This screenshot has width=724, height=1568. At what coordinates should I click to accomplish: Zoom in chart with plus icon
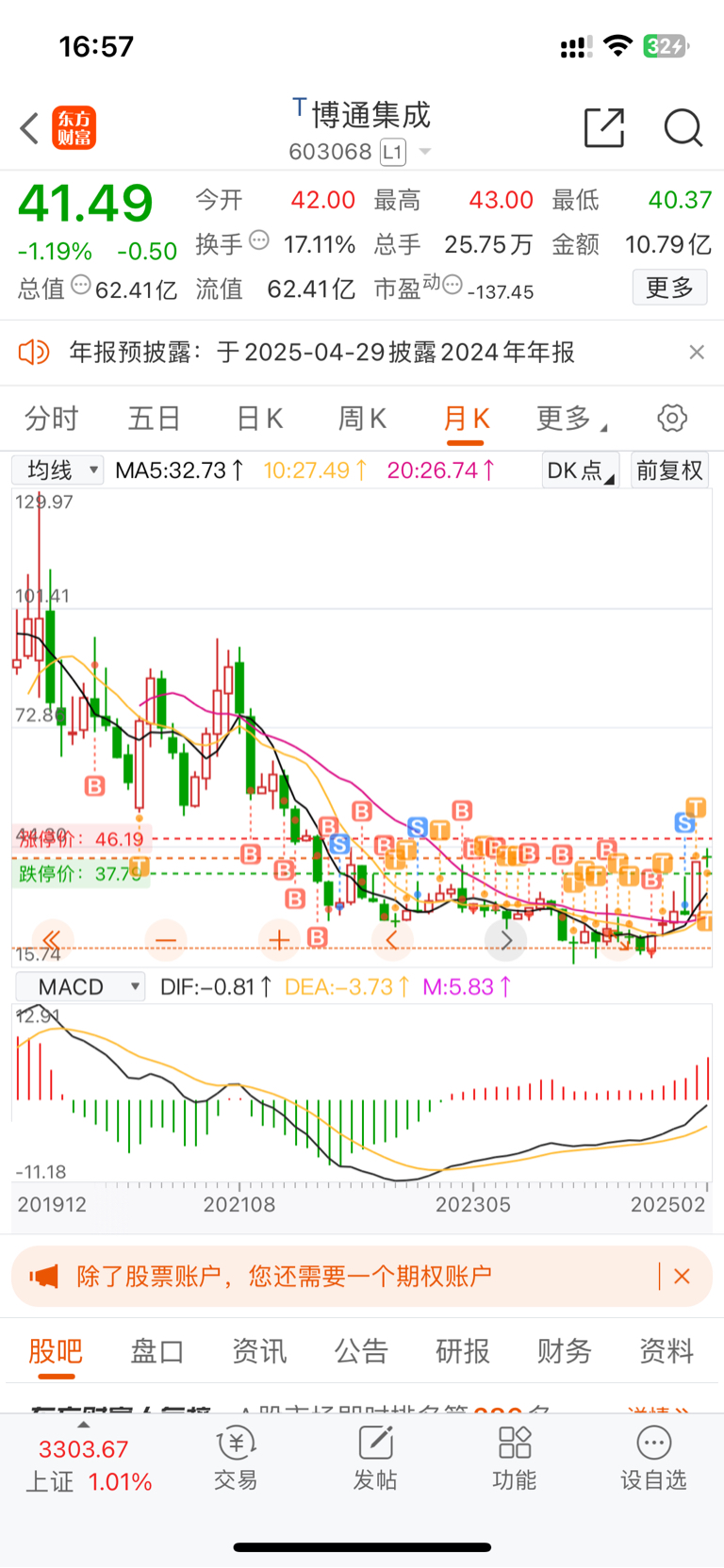pyautogui.click(x=279, y=940)
